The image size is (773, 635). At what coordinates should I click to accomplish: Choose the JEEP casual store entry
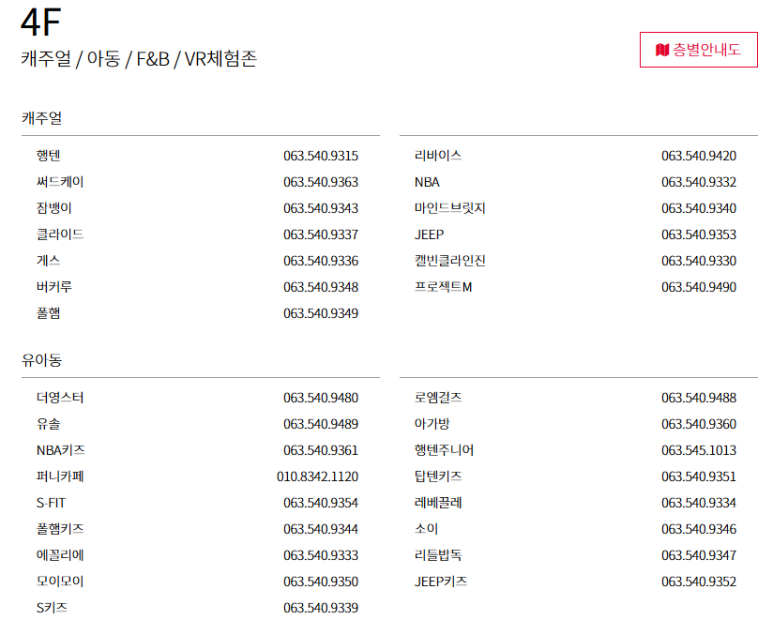[429, 235]
